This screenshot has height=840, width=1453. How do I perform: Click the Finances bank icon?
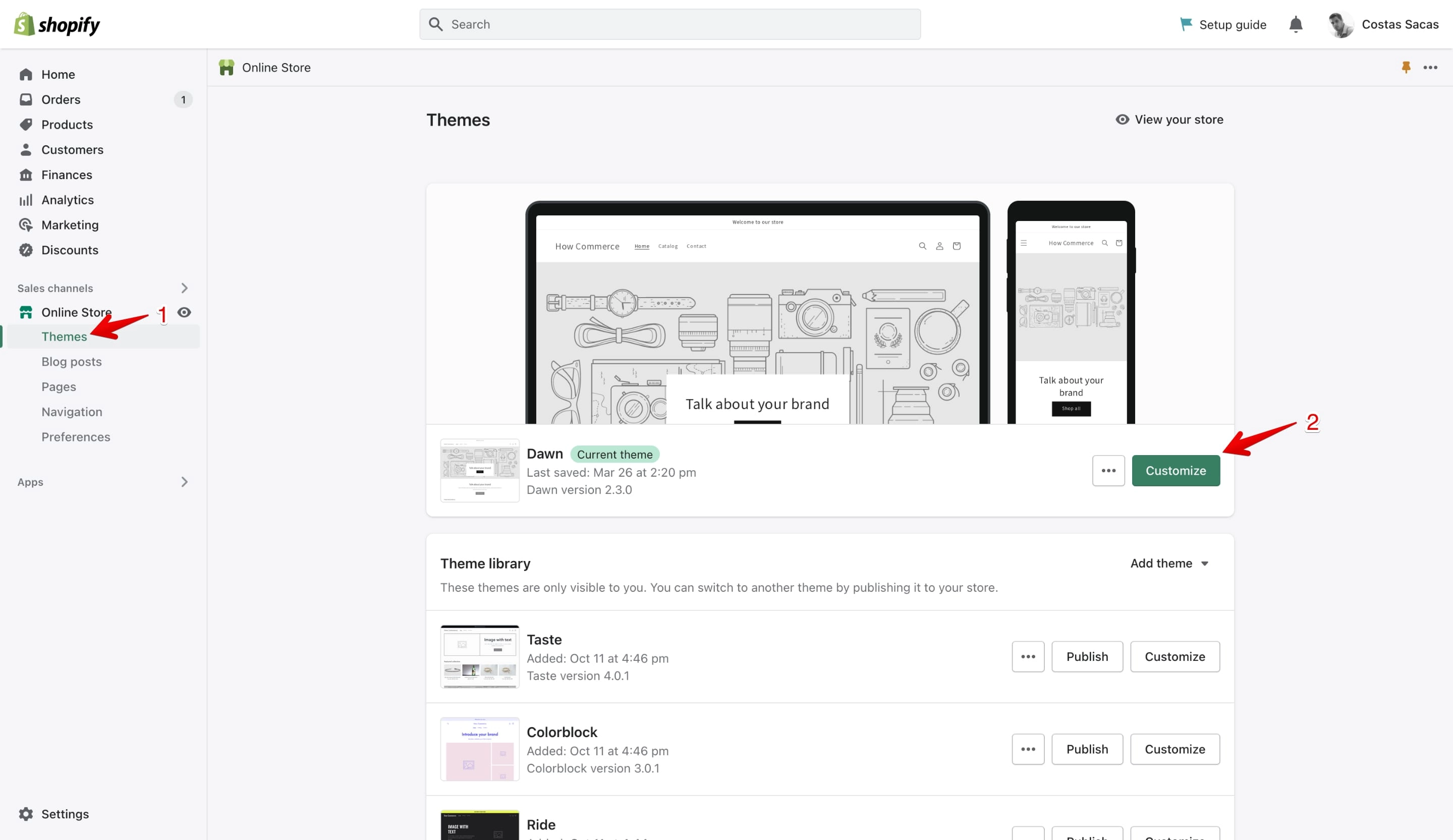(26, 175)
